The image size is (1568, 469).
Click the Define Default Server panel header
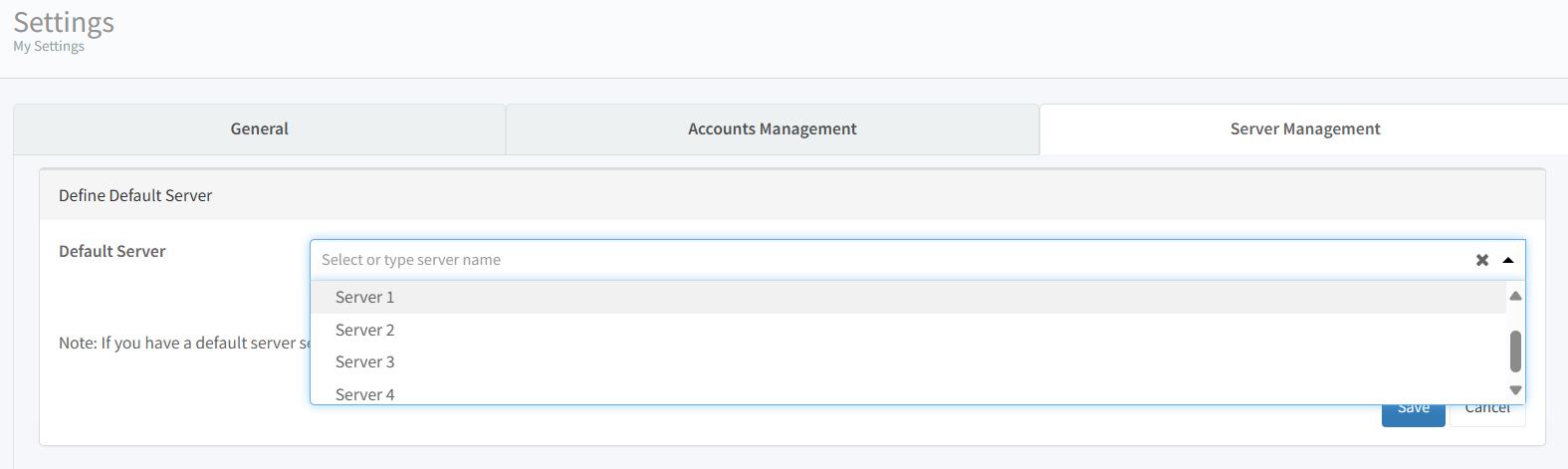pyautogui.click(x=135, y=195)
